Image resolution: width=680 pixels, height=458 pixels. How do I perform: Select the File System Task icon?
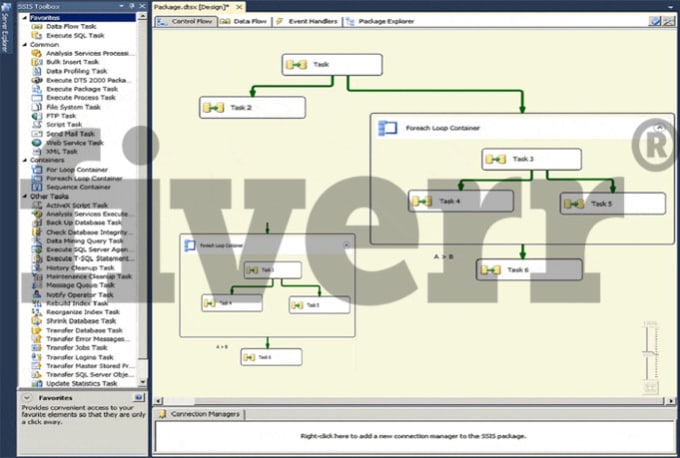37,107
